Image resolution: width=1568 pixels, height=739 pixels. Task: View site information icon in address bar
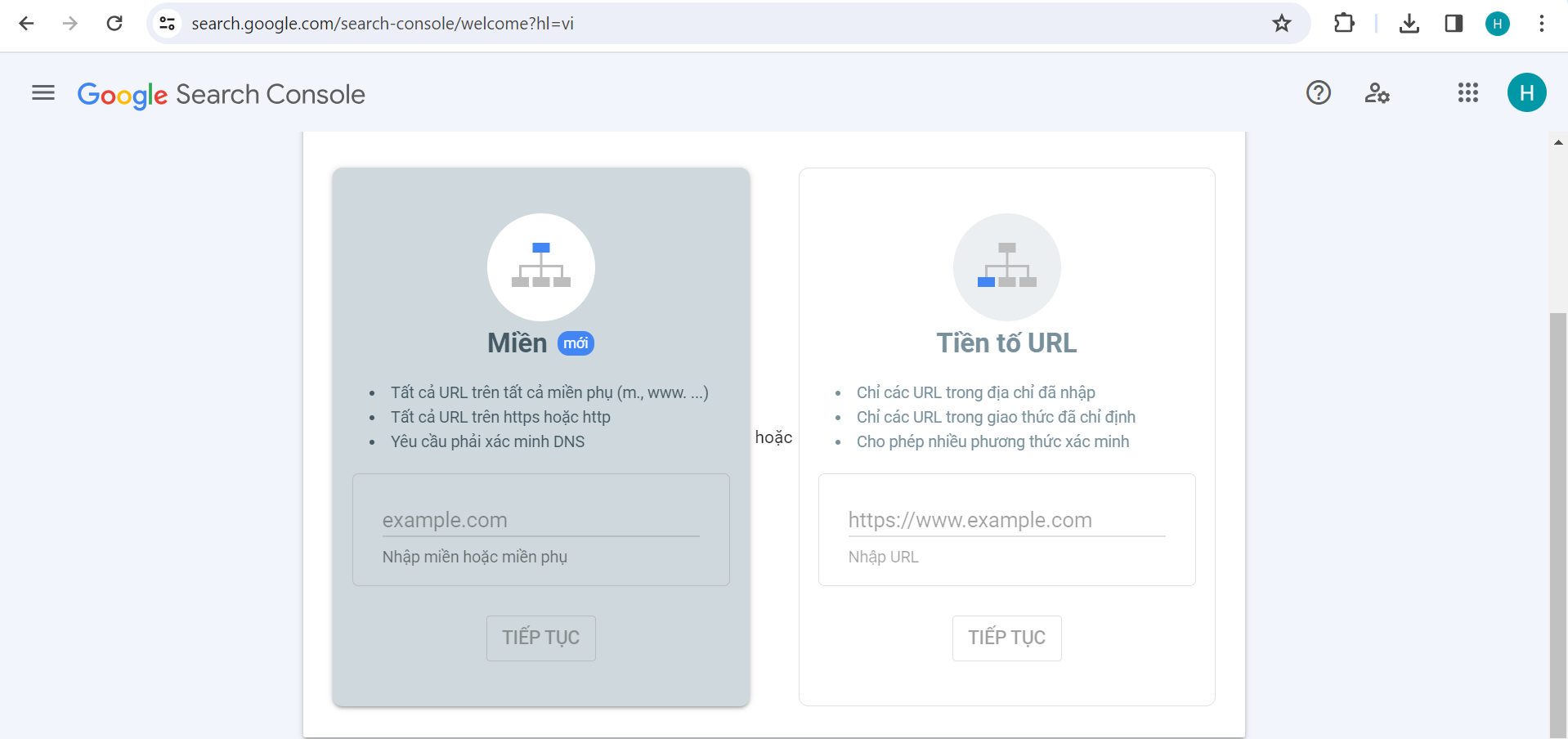168,24
